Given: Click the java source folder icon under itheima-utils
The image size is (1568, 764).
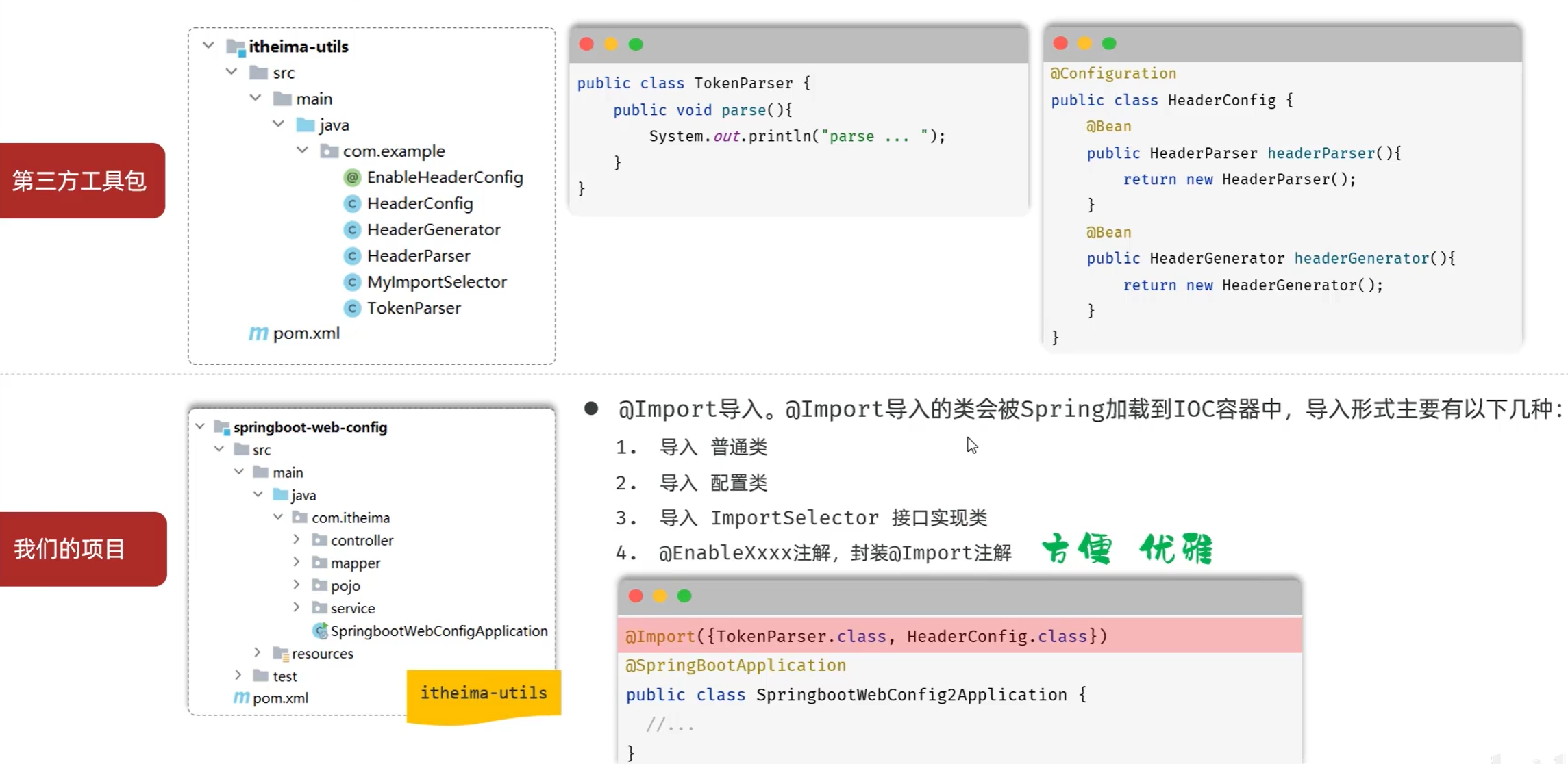Looking at the screenshot, I should pos(306,125).
